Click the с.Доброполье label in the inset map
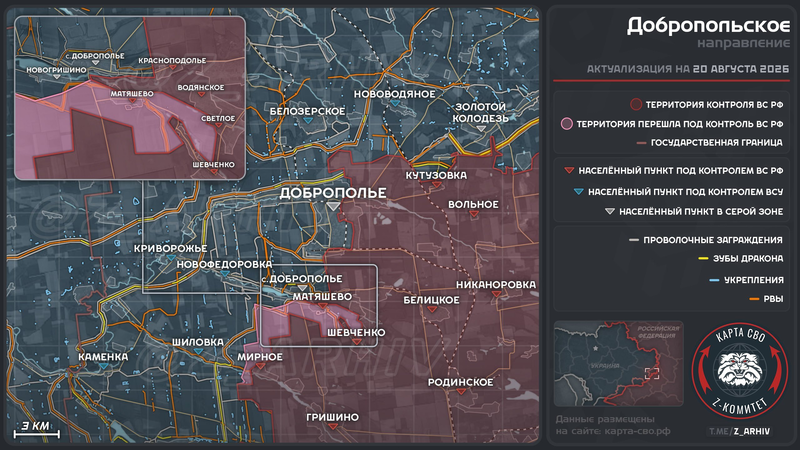 point(95,56)
